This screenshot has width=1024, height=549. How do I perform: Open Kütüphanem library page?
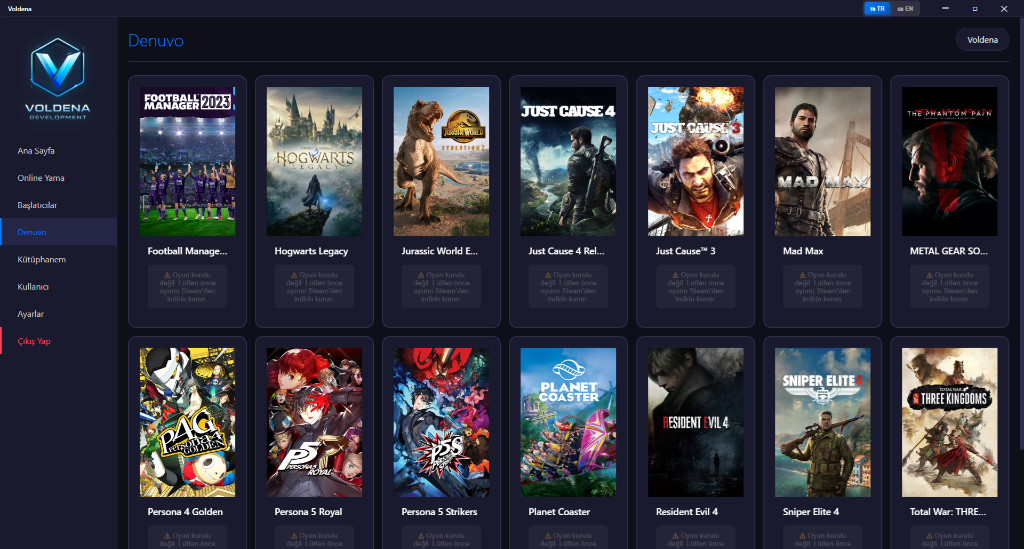click(59, 259)
